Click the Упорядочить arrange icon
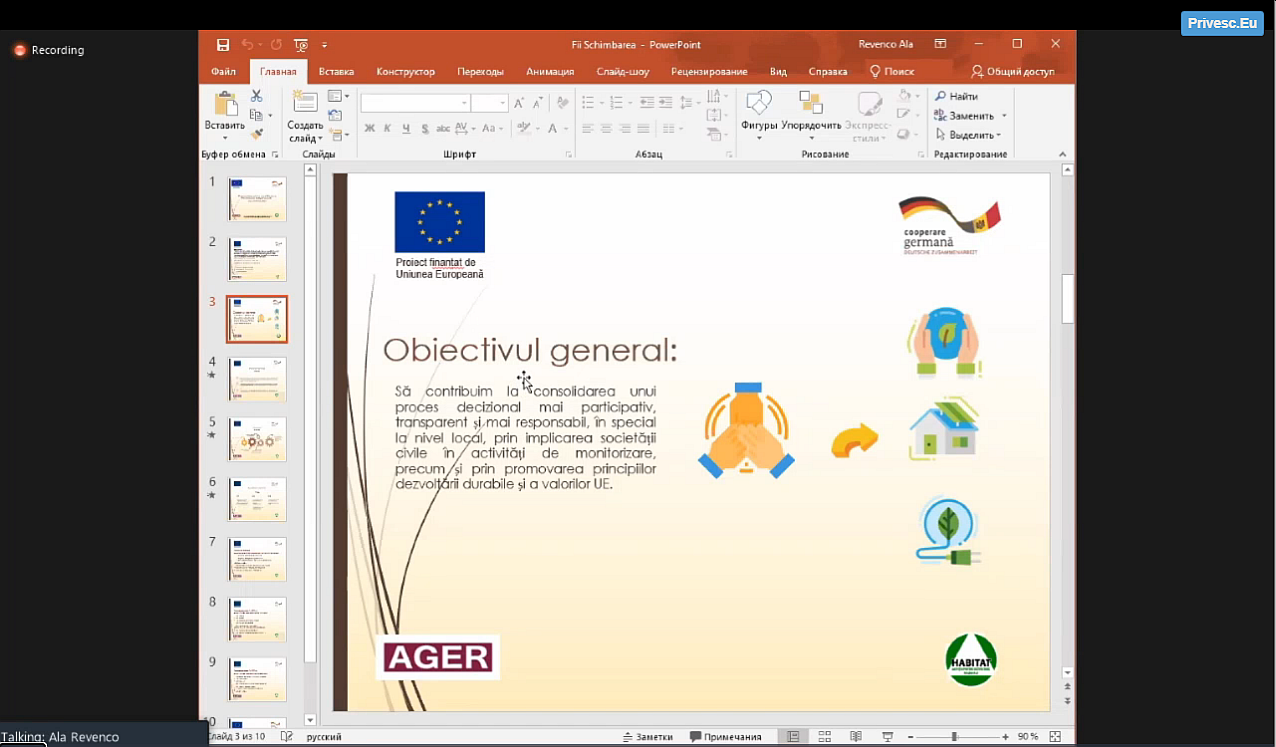The width and height of the screenshot is (1276, 747). [811, 113]
